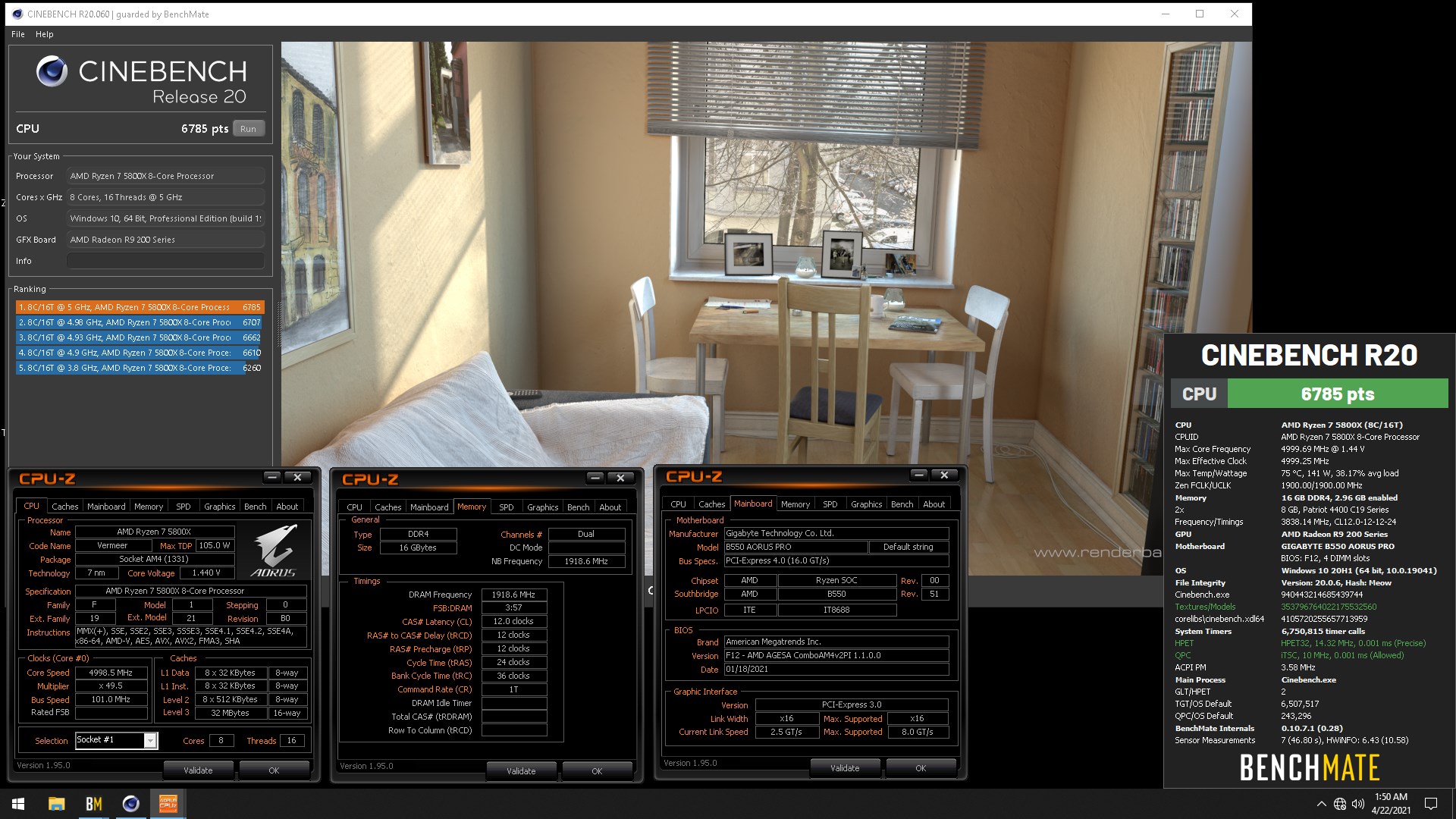Screen dimensions: 1456x819
Task: Click Validate in left CPU-Z window
Action: coord(198,770)
